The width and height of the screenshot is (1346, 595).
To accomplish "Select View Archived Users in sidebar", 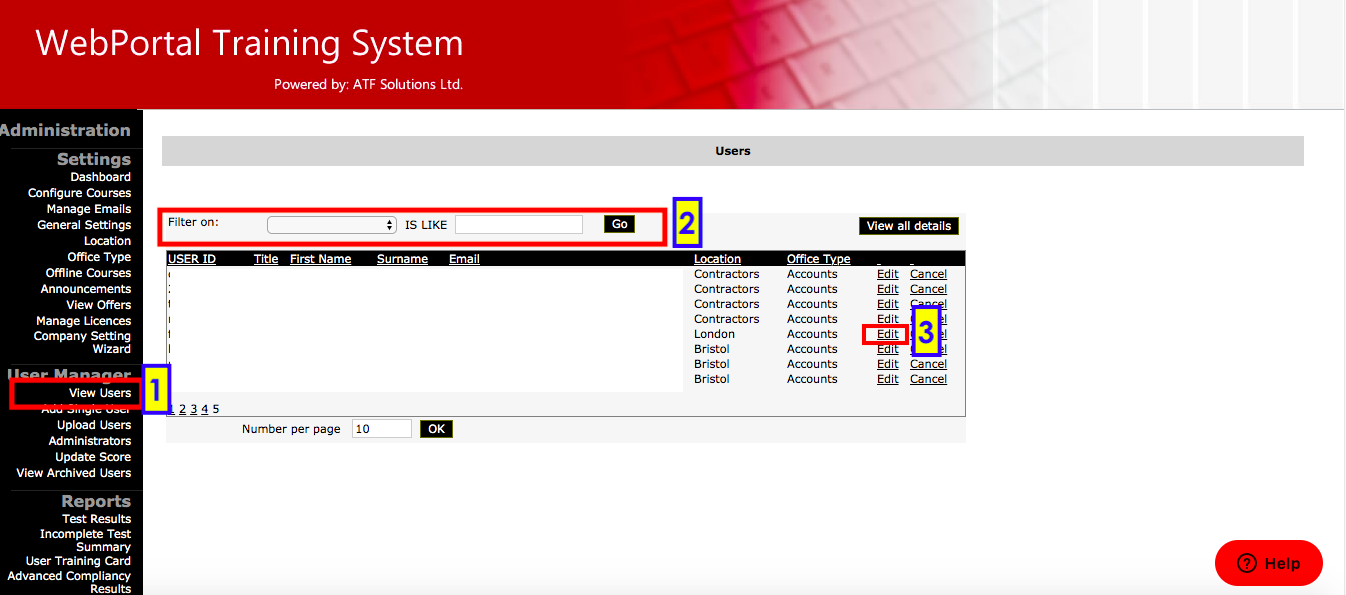I will click(x=73, y=473).
